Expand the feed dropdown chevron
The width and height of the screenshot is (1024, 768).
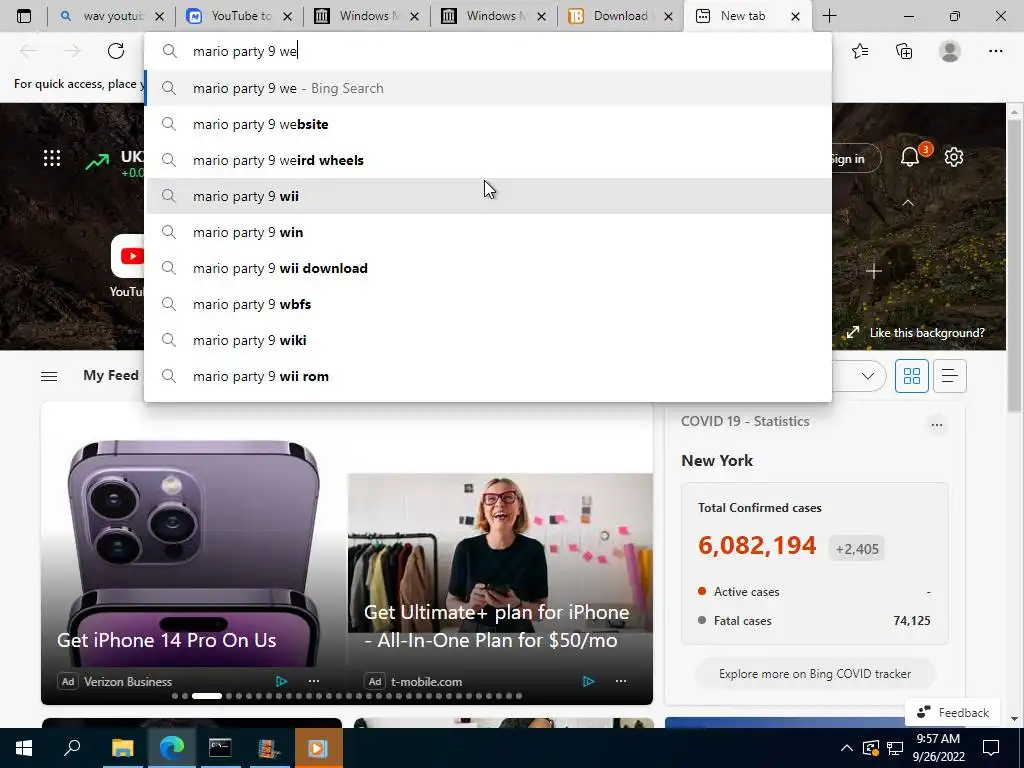point(868,376)
